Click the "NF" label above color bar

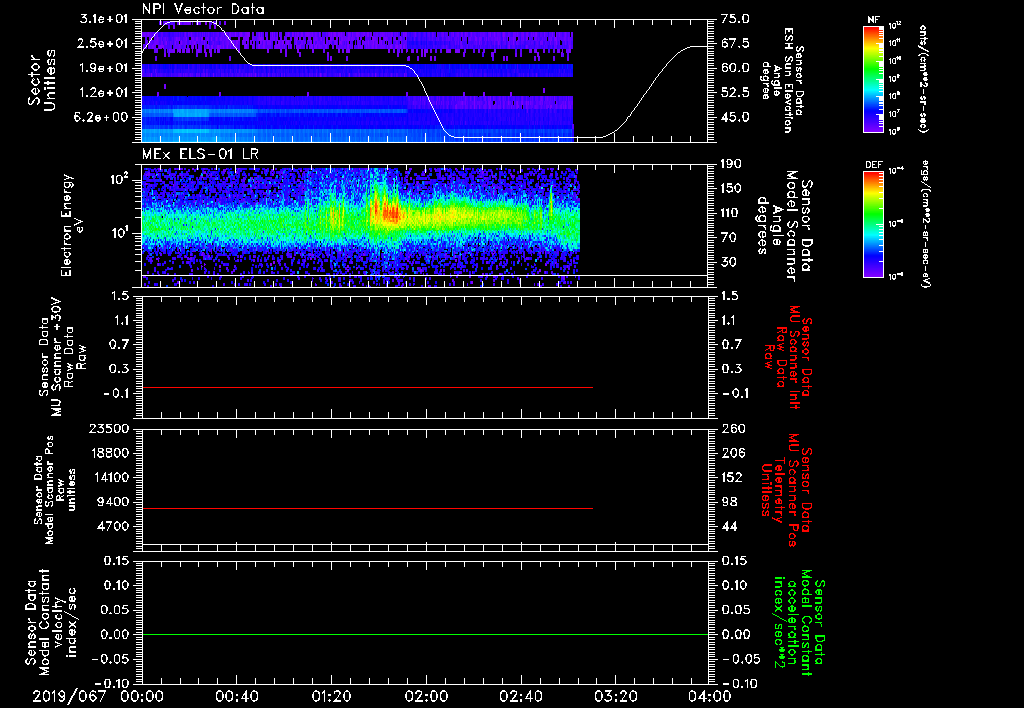point(873,21)
